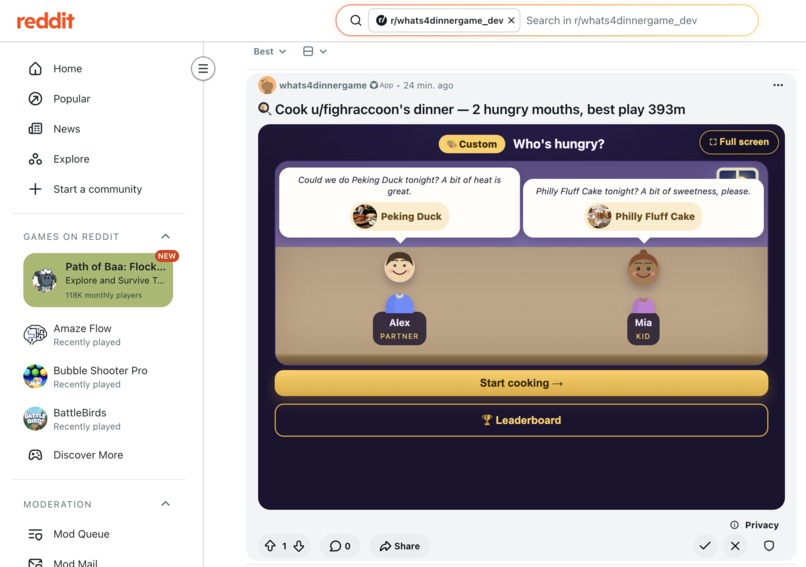Image resolution: width=806 pixels, height=567 pixels.
Task: Open the moderation shield actions
Action: [x=769, y=545]
